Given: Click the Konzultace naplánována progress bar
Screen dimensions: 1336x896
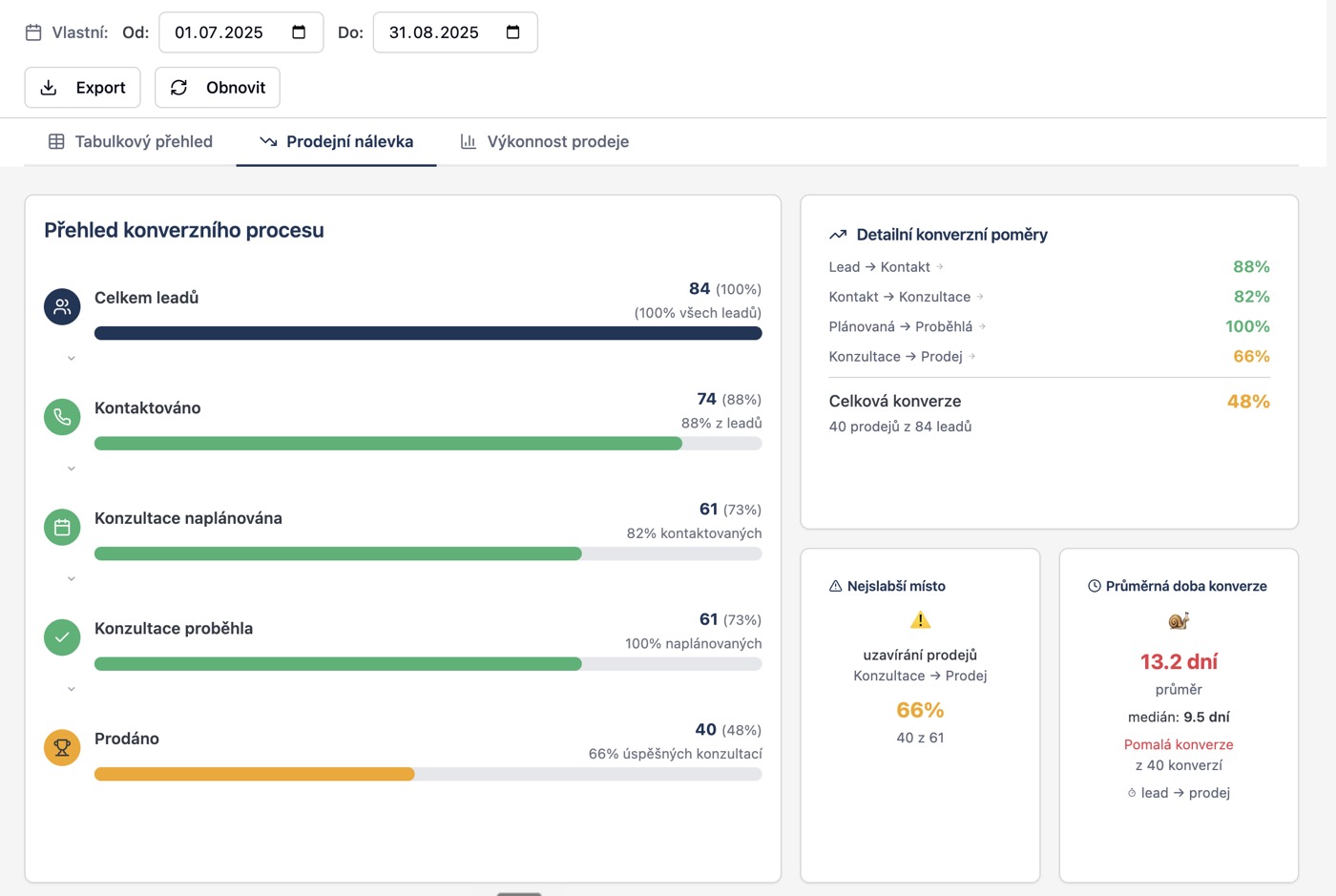Looking at the screenshot, I should coord(428,553).
